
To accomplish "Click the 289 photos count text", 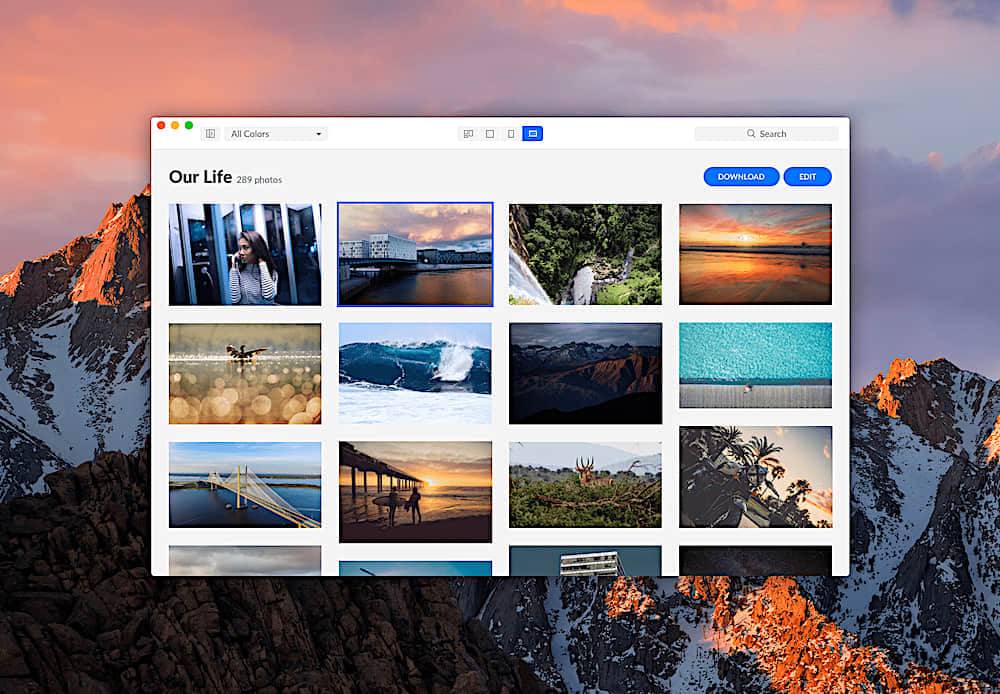I will (x=259, y=180).
